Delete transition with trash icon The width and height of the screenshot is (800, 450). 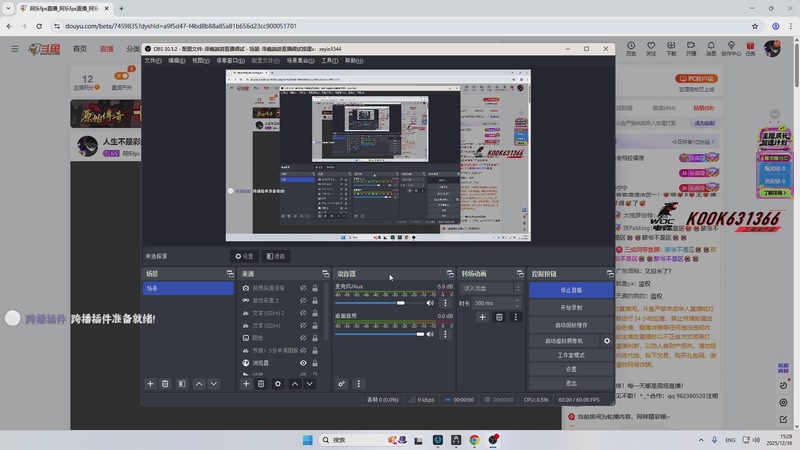pos(499,317)
